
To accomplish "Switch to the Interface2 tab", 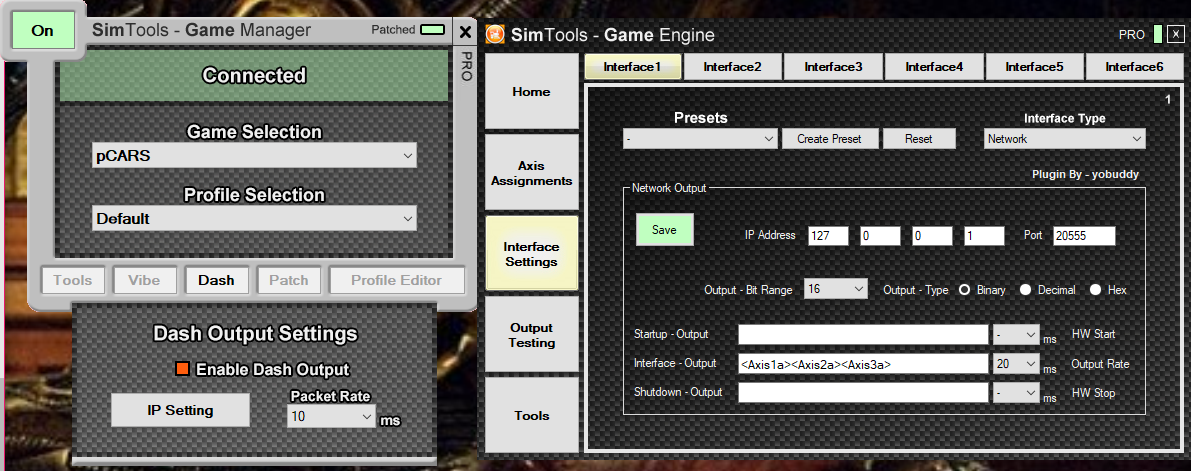I will (x=732, y=67).
